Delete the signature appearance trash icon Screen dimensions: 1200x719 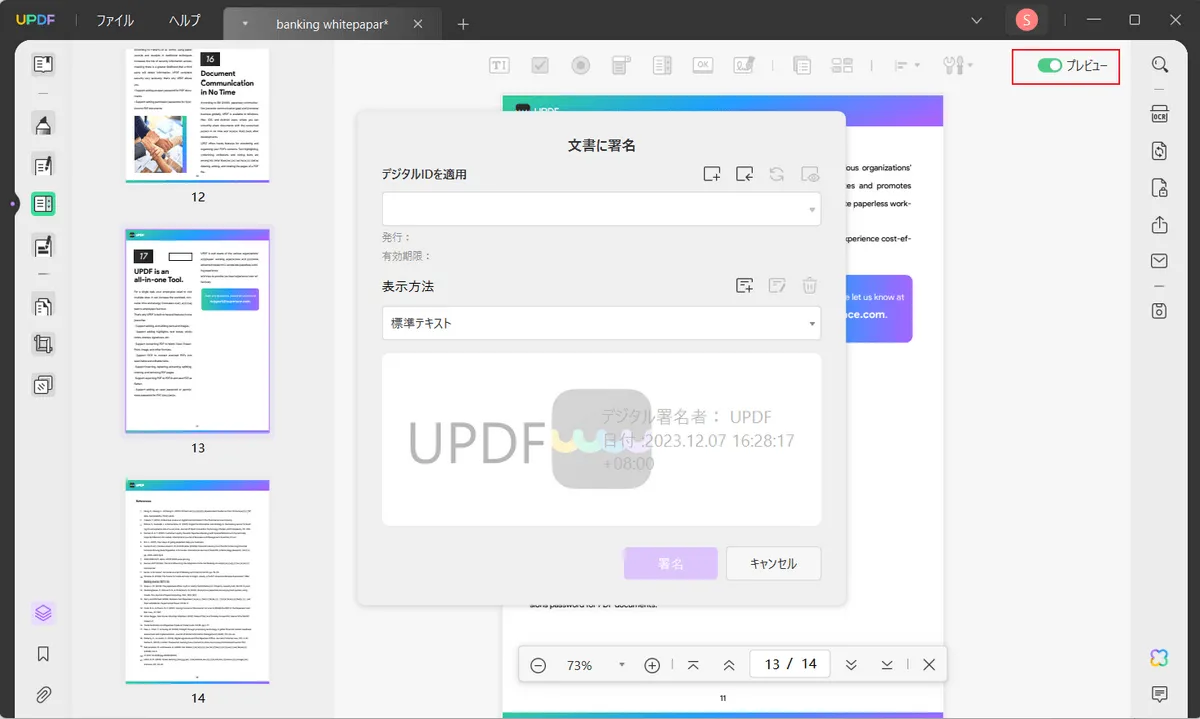point(810,286)
